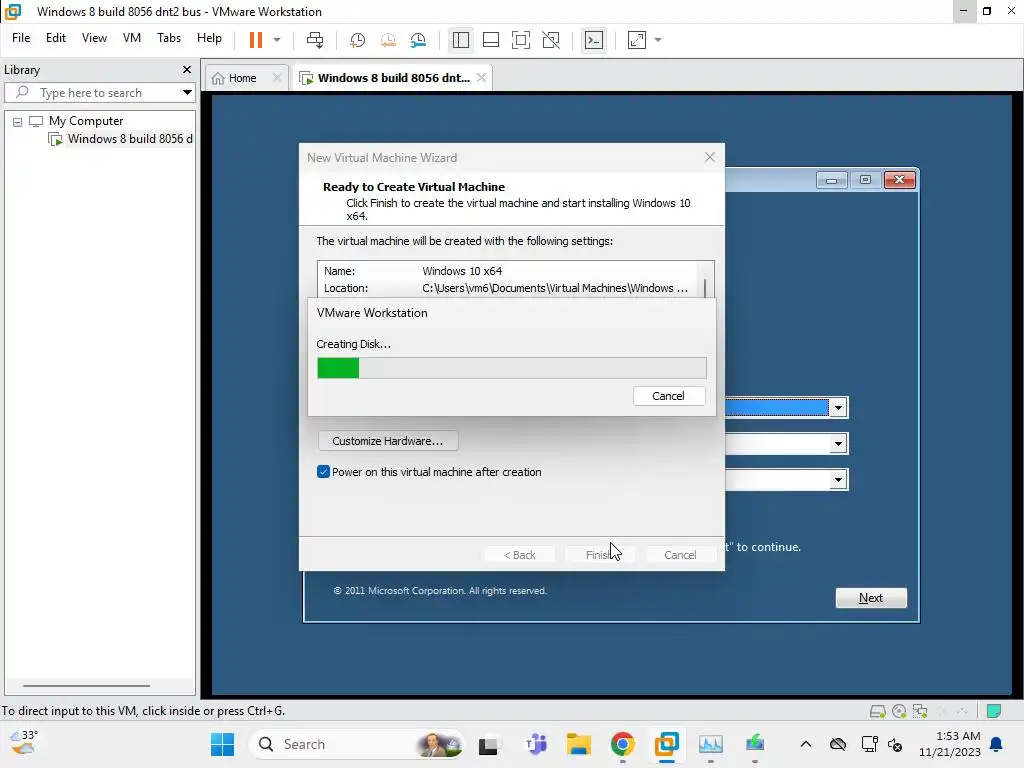Image resolution: width=1024 pixels, height=768 pixels.
Task: Close the Home tab
Action: tap(277, 78)
